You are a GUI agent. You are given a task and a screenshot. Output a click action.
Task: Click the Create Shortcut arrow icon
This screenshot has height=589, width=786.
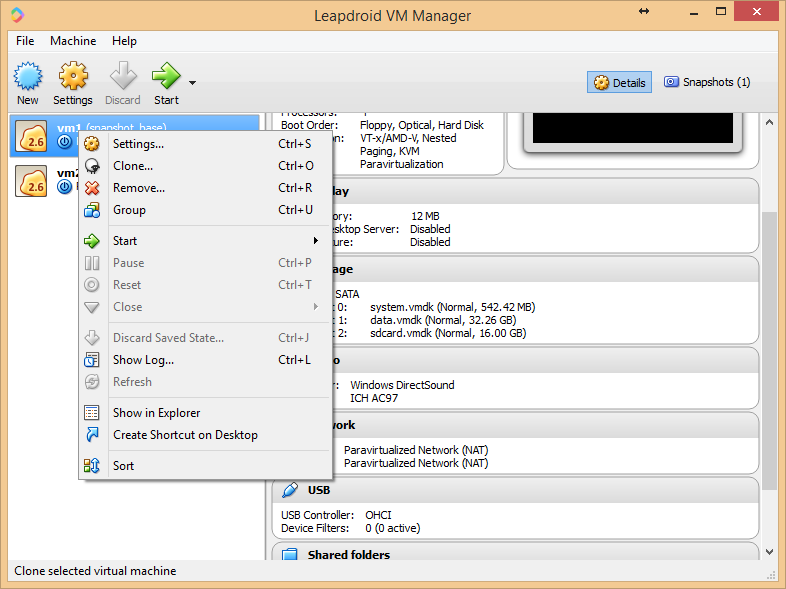point(92,435)
